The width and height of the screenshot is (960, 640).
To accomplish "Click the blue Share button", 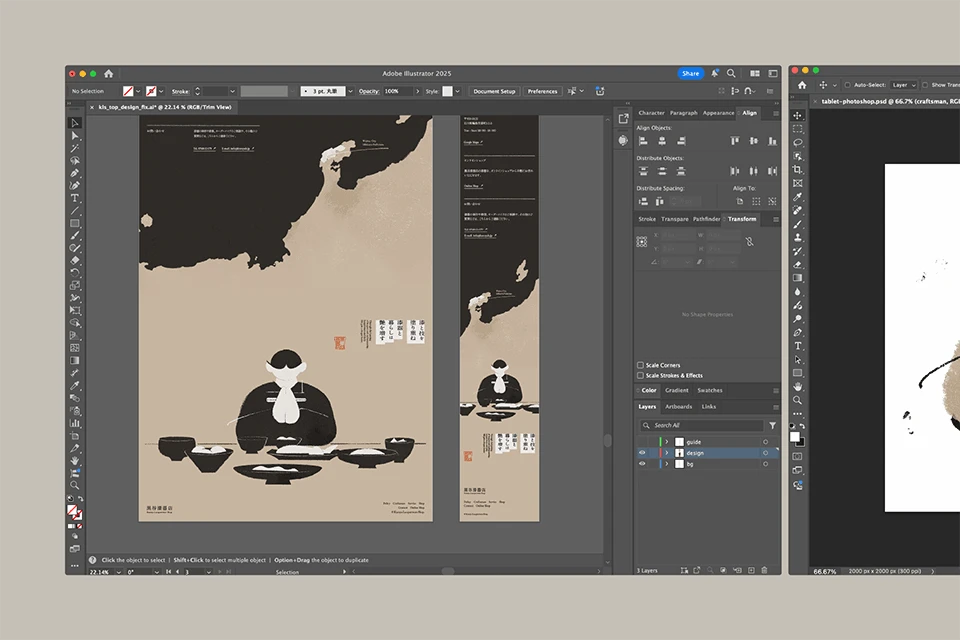I will [x=691, y=73].
